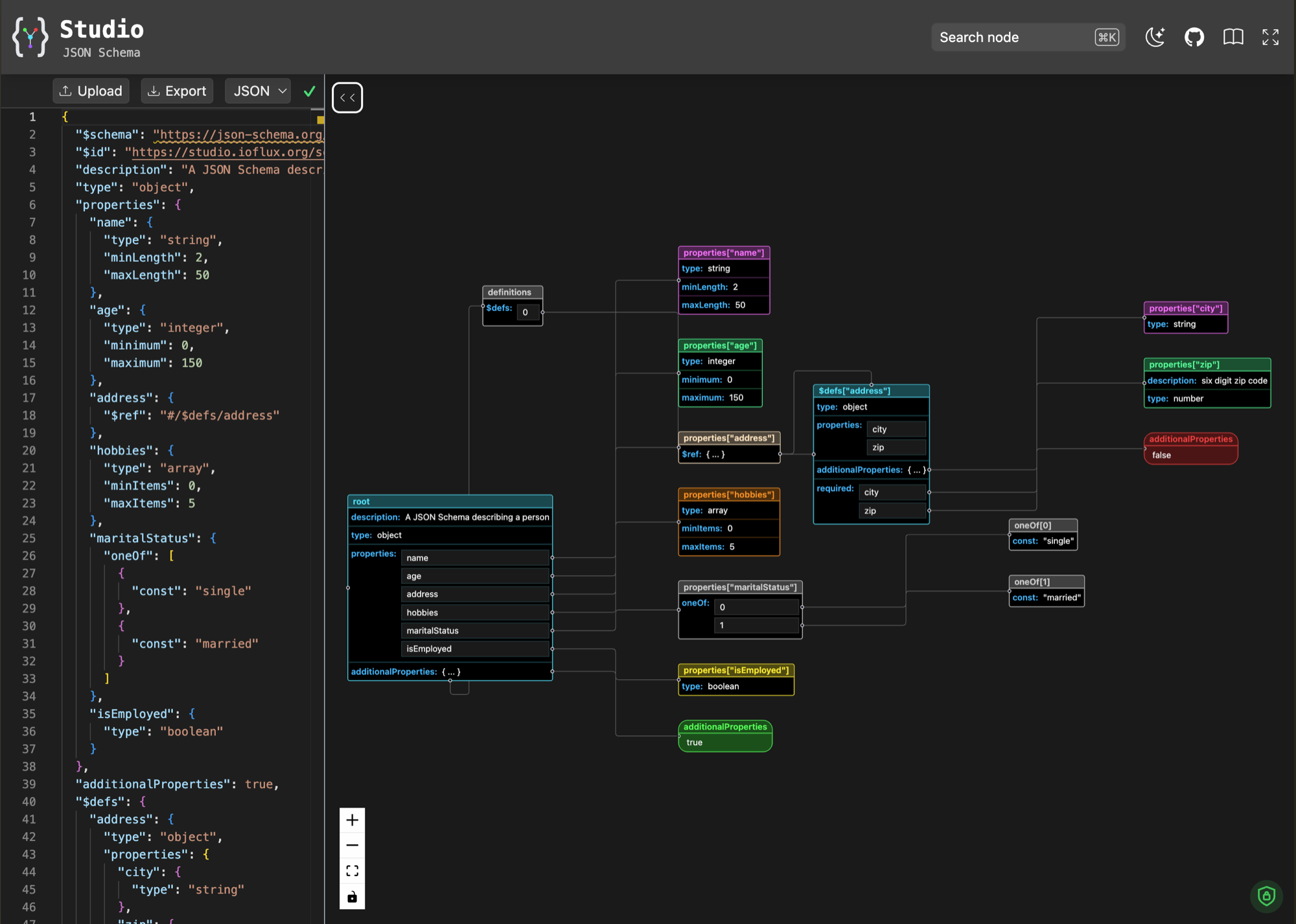Click the green additionalProperties true node
This screenshot has height=924, width=1296.
pos(725,735)
